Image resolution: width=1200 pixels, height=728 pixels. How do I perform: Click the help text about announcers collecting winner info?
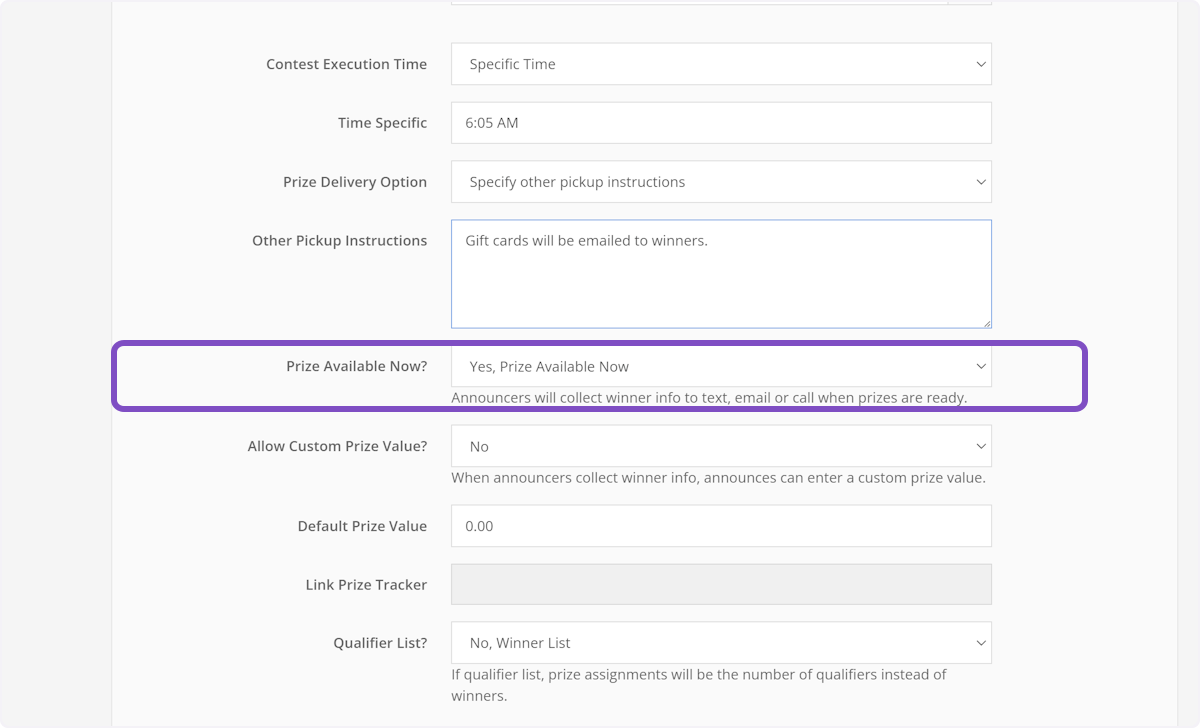point(709,398)
